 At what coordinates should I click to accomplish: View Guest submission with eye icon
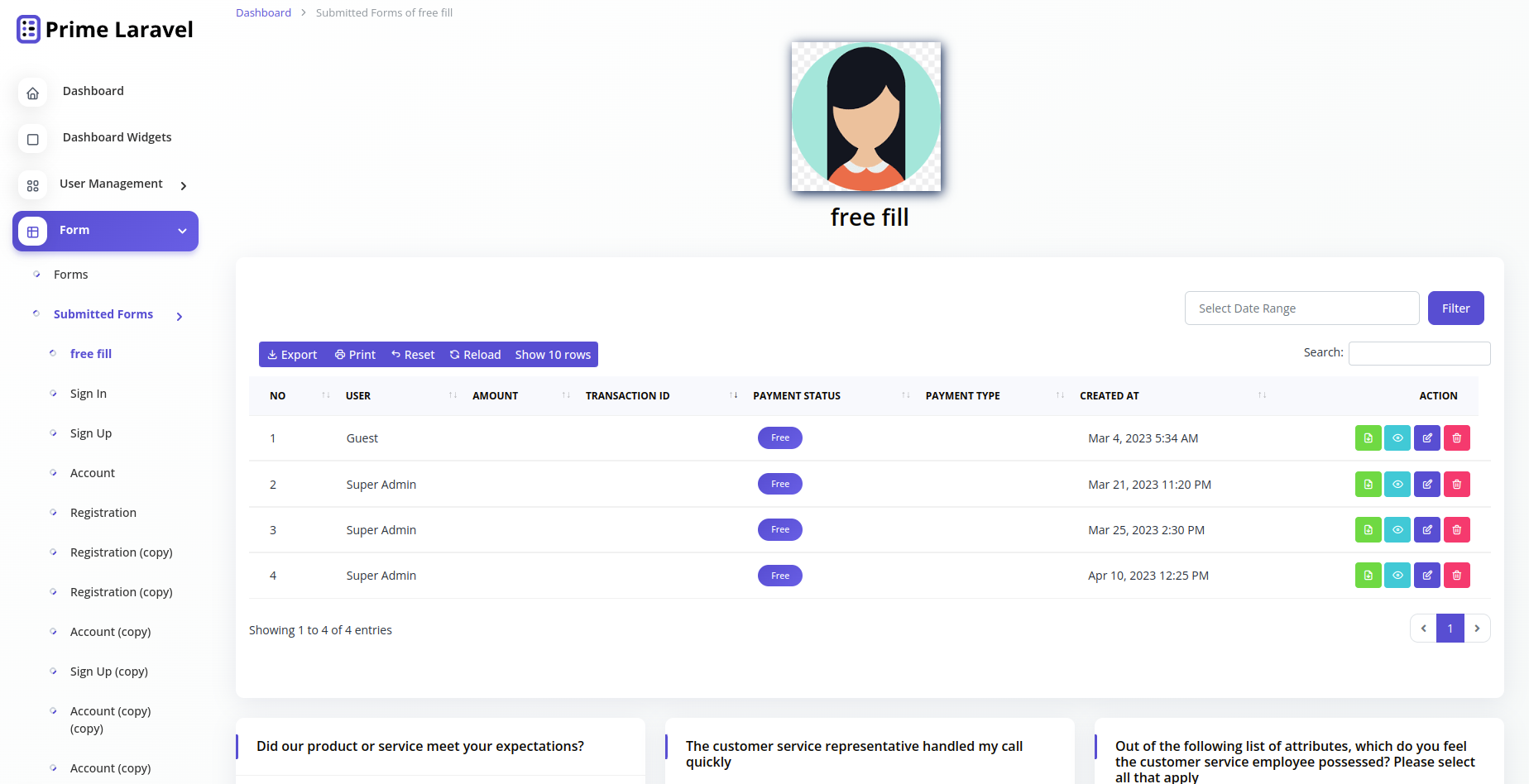pos(1397,438)
